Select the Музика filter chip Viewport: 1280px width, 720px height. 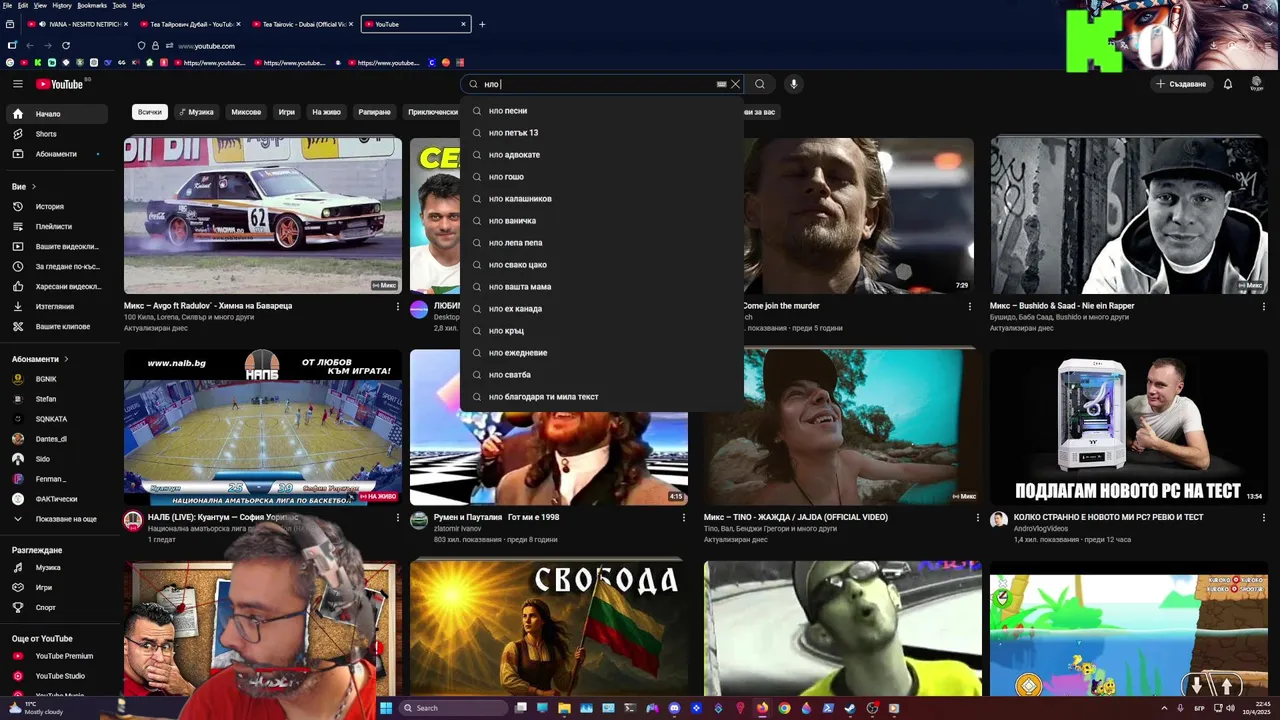[196, 112]
